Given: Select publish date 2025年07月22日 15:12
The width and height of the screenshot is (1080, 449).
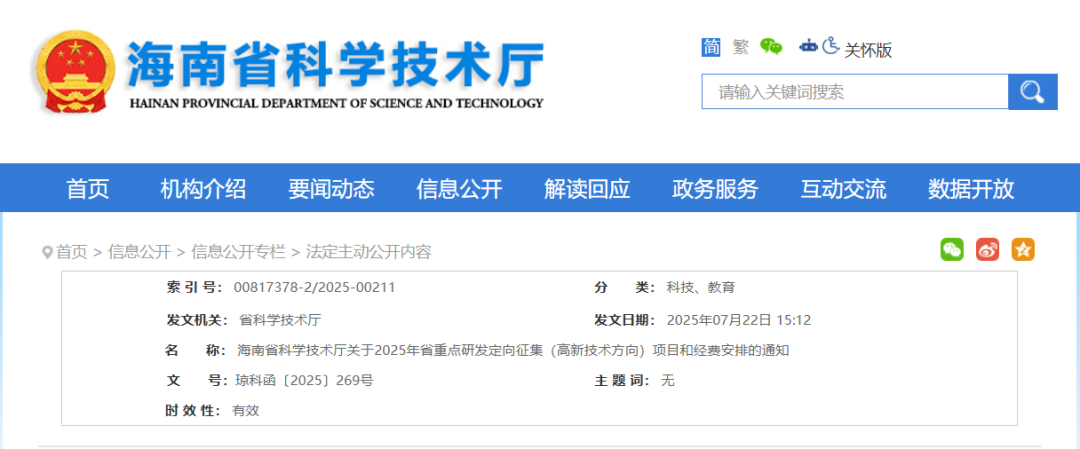Looking at the screenshot, I should pos(739,320).
